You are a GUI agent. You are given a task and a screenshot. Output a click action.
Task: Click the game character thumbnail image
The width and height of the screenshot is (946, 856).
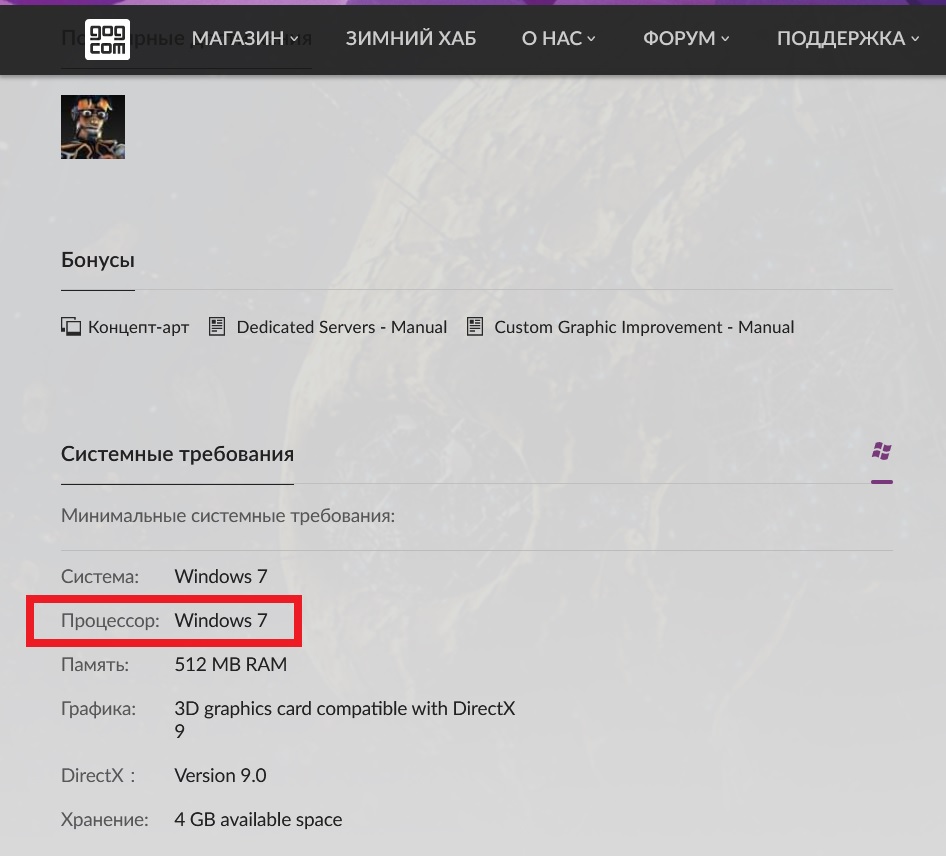pos(93,127)
